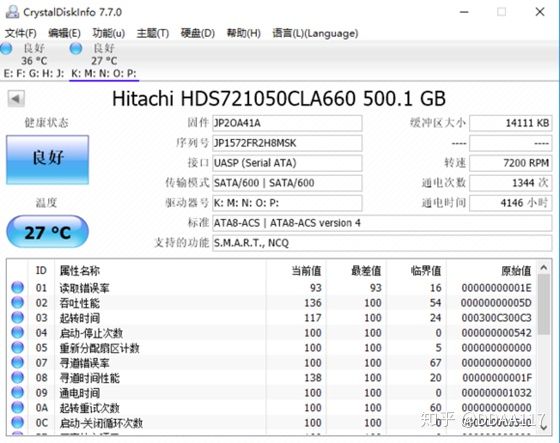The height and width of the screenshot is (443, 560).
Task: Click the CrystalDiskInfo app icon in title bar
Action: point(12,12)
